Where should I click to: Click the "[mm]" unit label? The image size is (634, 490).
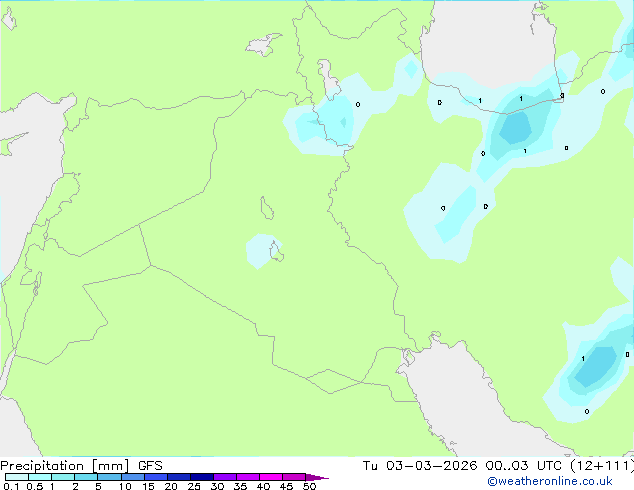[x=110, y=466]
